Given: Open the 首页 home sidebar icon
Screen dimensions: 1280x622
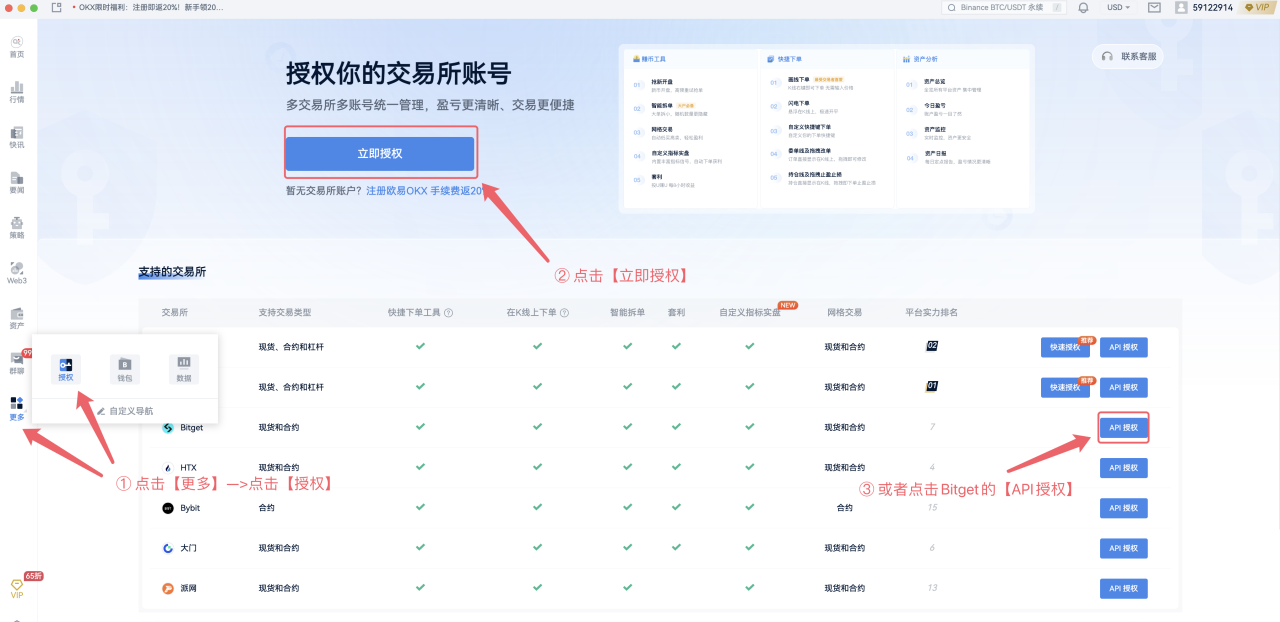Looking at the screenshot, I should 17,46.
